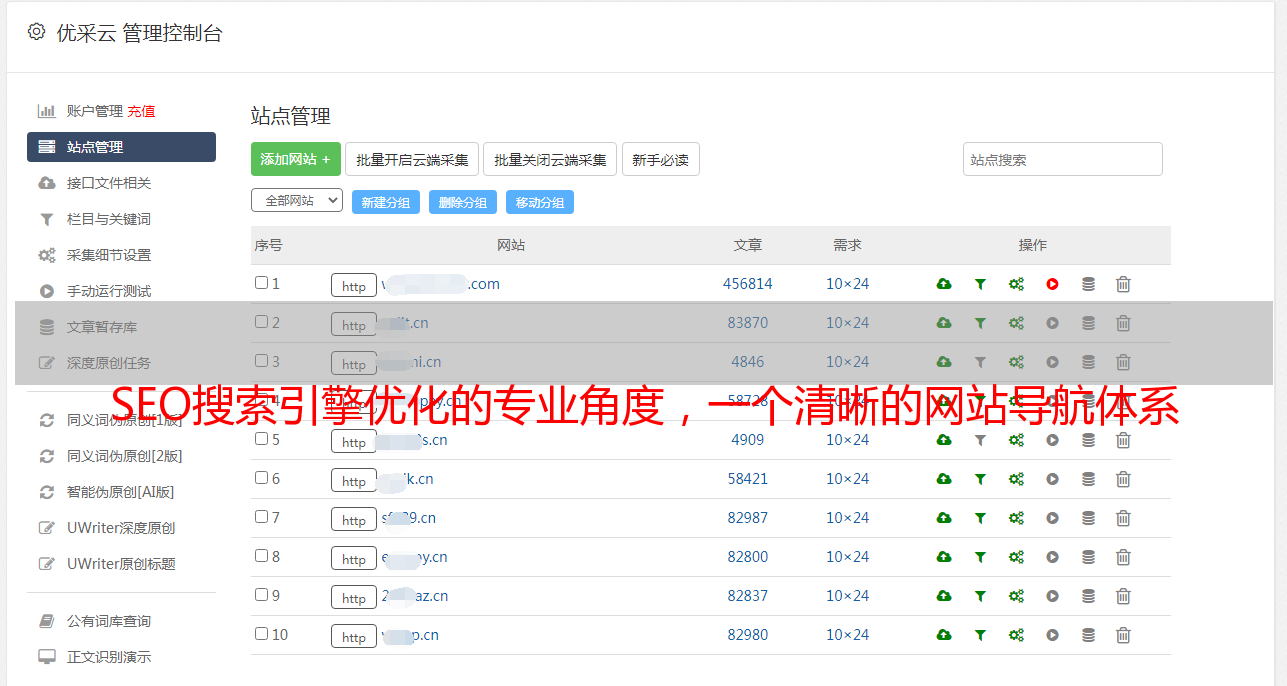Open article count 456814 link
The image size is (1287, 686).
coord(748,284)
